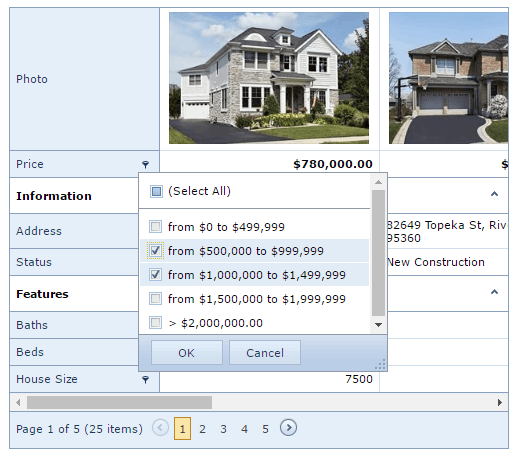Image resolution: width=522 pixels, height=457 pixels.
Task: Click the 7500 house size value
Action: click(x=359, y=379)
